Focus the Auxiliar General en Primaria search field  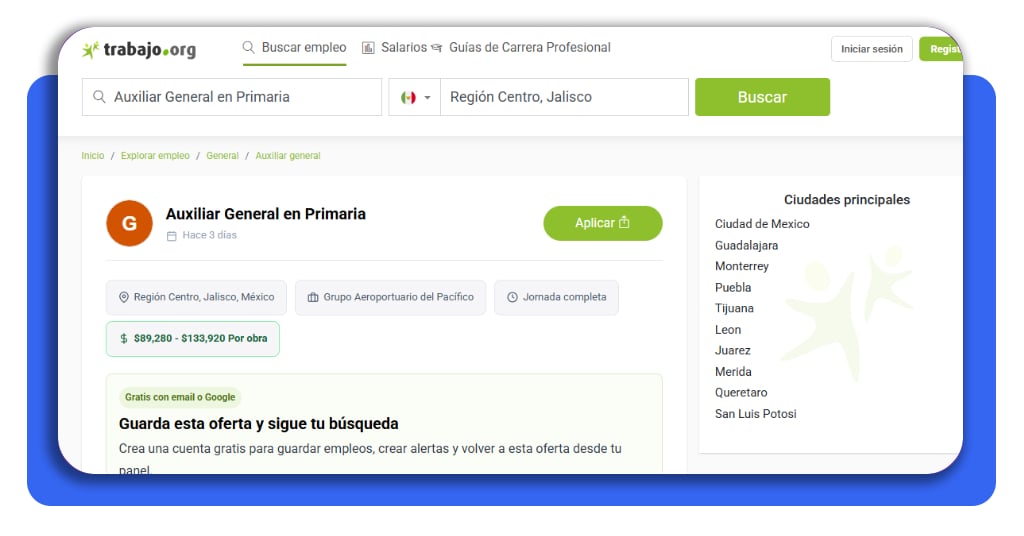click(232, 97)
